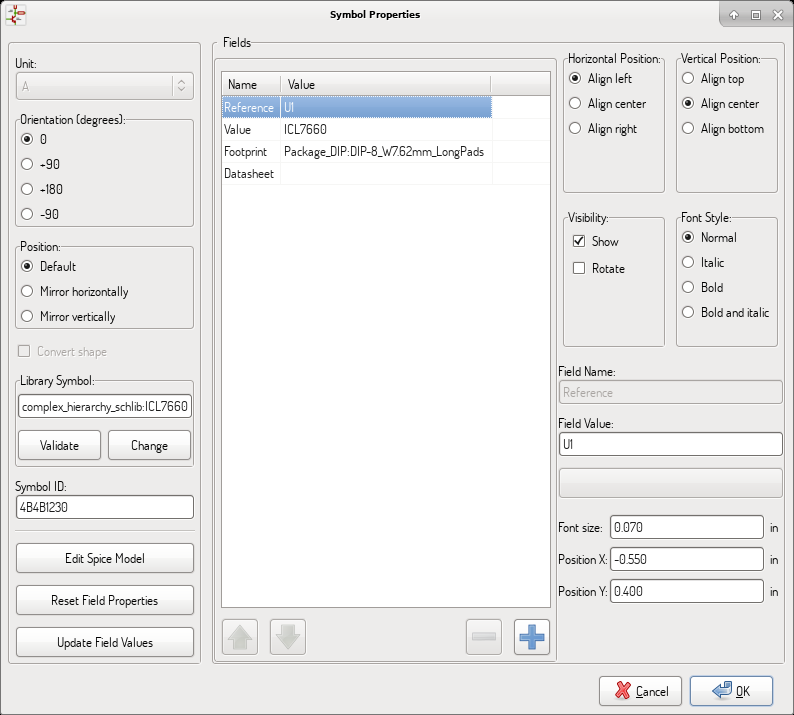This screenshot has height=715, width=794.
Task: Click the OK button
Action: click(729, 691)
